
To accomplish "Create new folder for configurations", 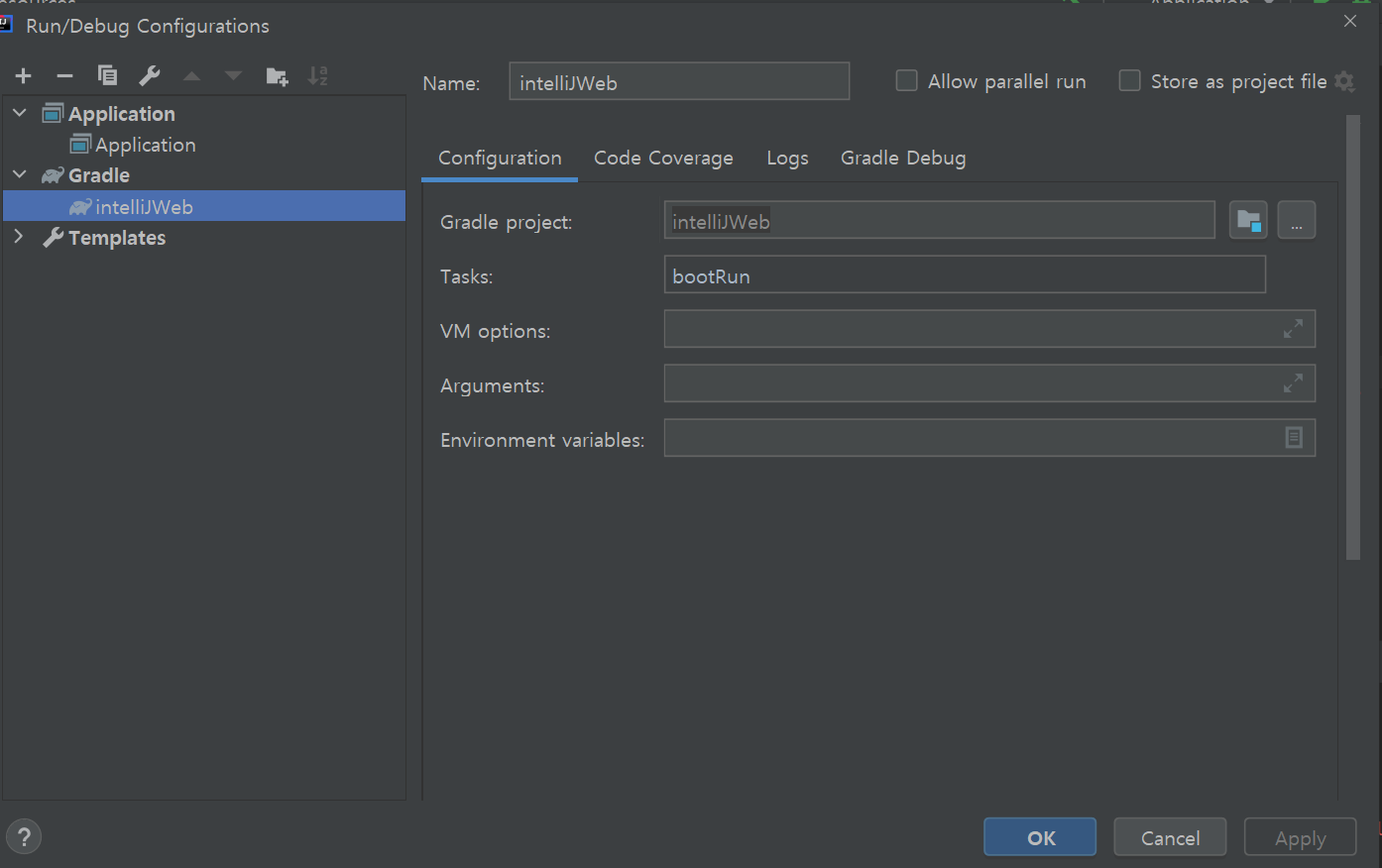I will point(278,76).
